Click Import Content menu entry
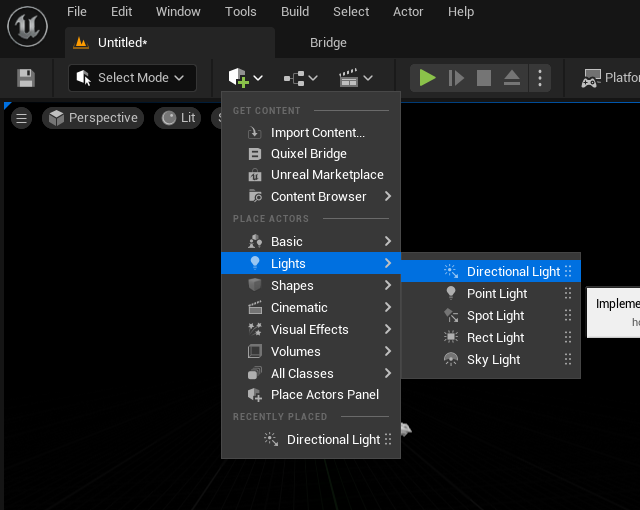Screen dimensions: 640x510 coord(317,133)
